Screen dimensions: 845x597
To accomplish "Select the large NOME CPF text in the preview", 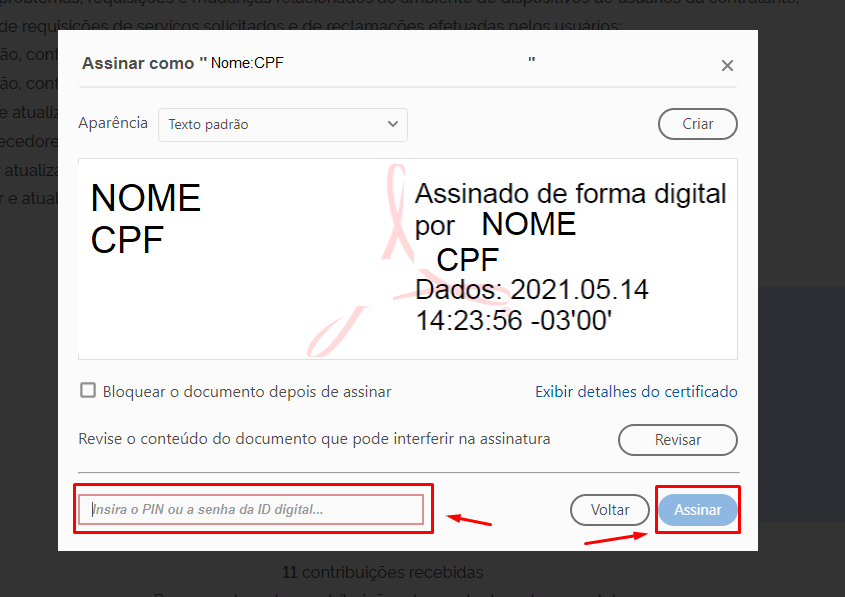I will (145, 219).
